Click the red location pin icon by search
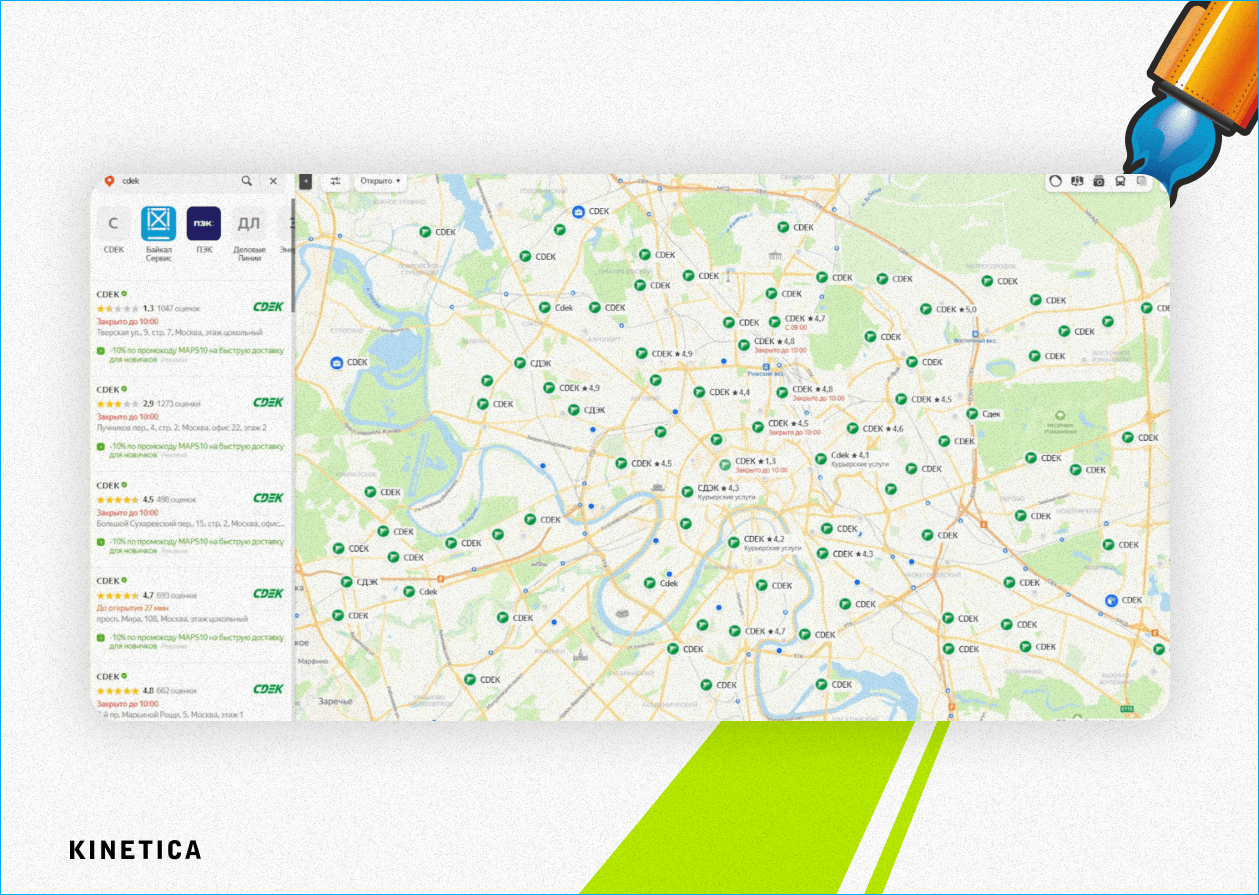The width and height of the screenshot is (1259, 895). click(x=109, y=181)
